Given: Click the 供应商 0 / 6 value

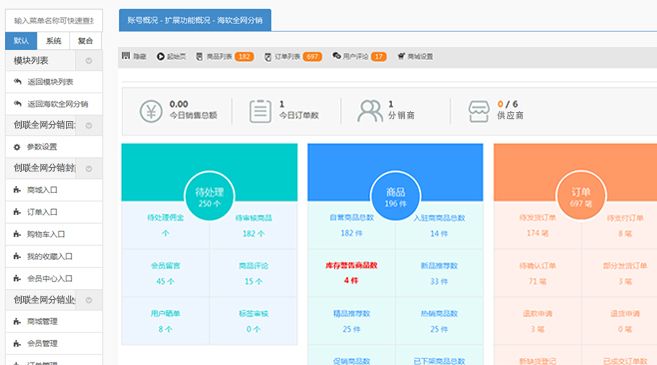Looking at the screenshot, I should [507, 104].
